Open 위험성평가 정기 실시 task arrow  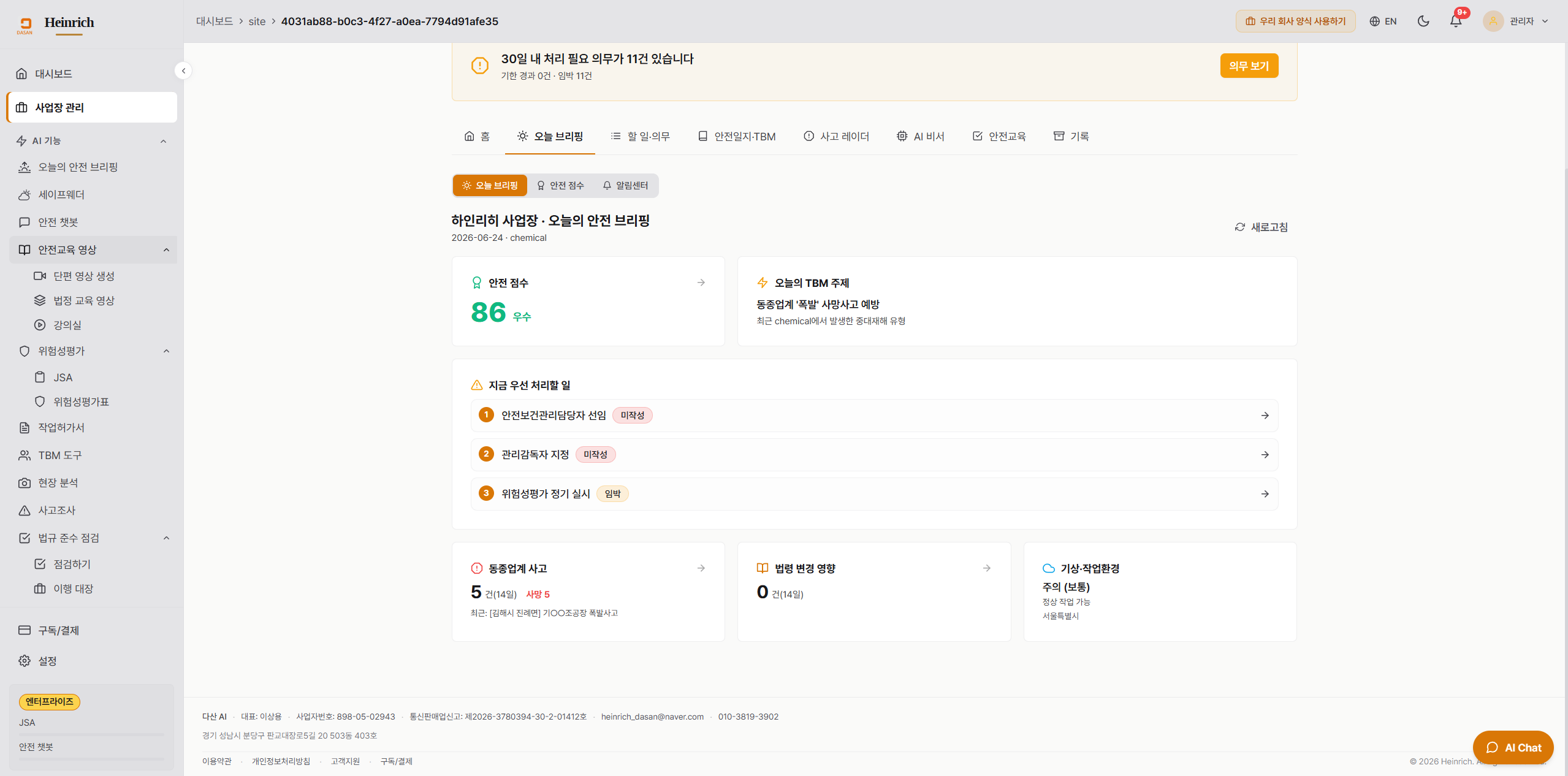click(x=1265, y=494)
